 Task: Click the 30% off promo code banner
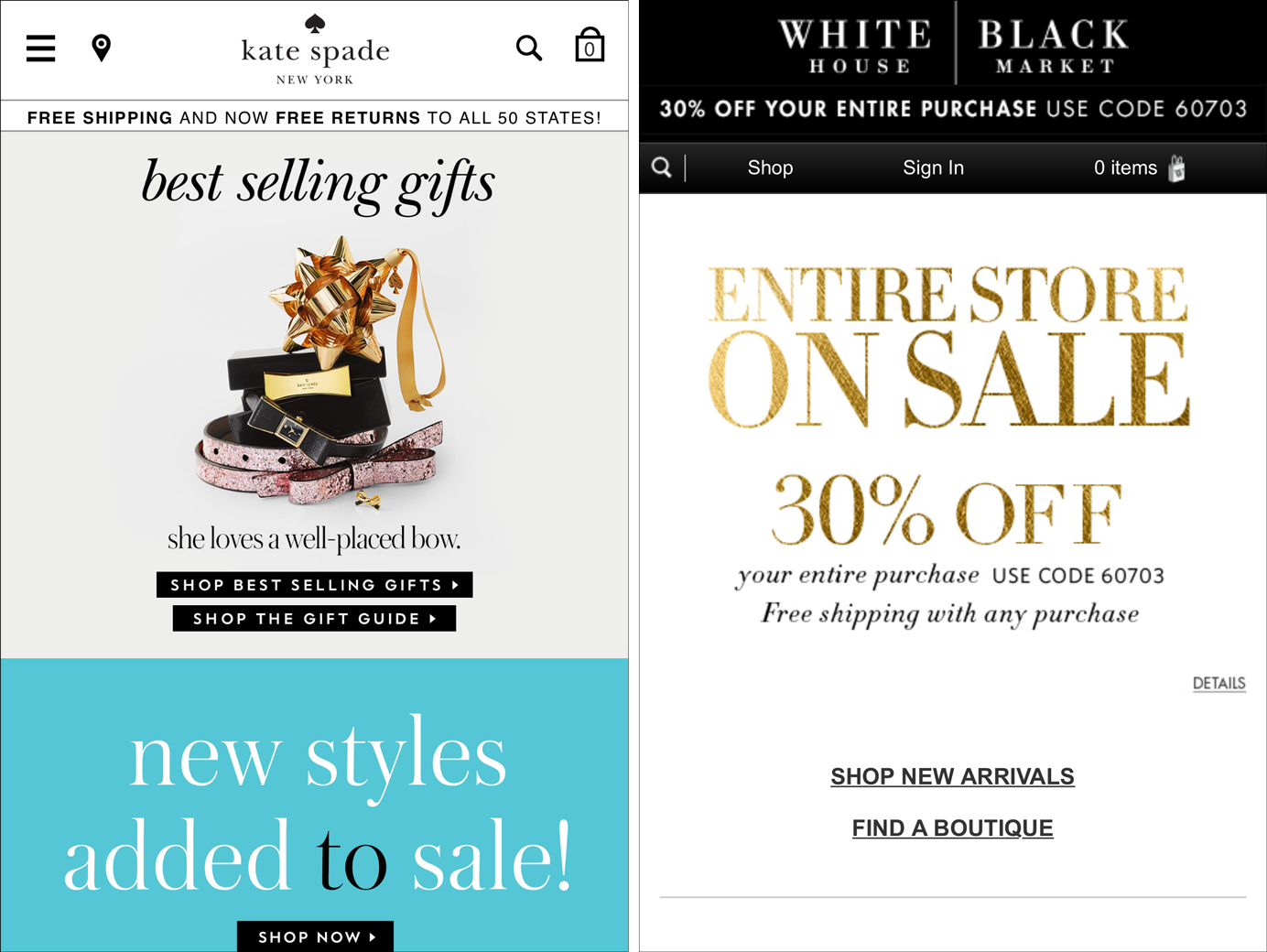(x=953, y=109)
